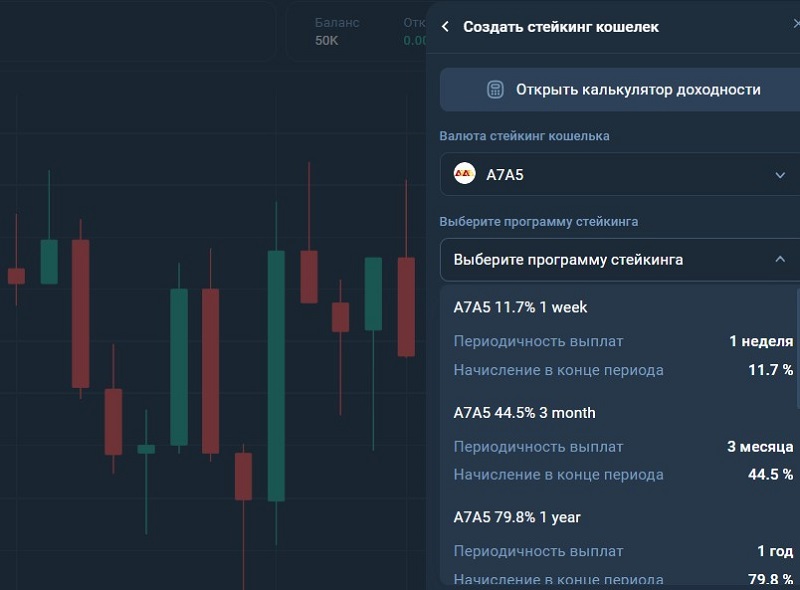Click the 3 месяца payout value
Viewport: 800px width, 590px height.
760,447
